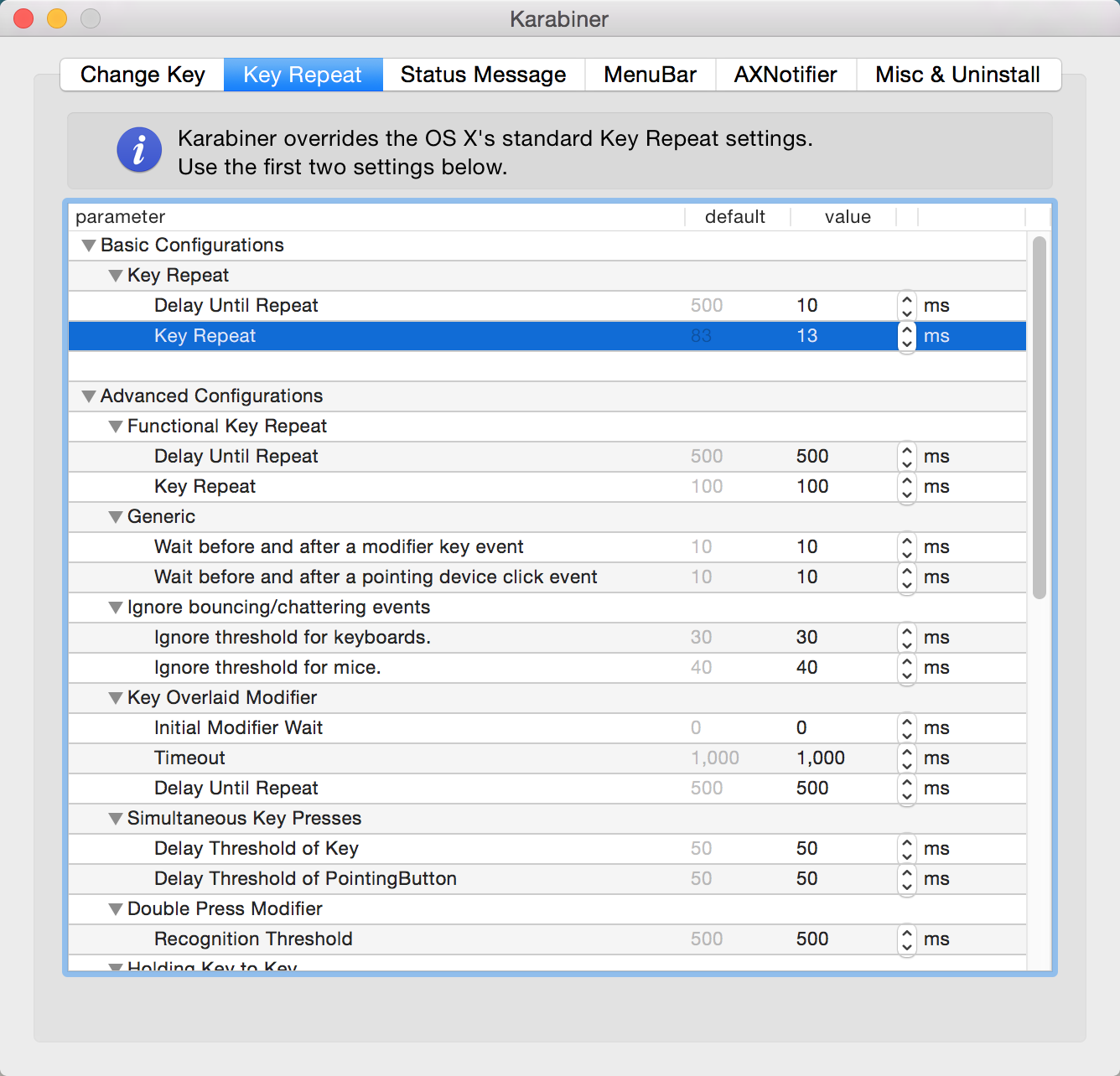Select 'Delay Threshold of PointingButton' row
Viewport: 1120px width, 1076px height.
point(547,879)
